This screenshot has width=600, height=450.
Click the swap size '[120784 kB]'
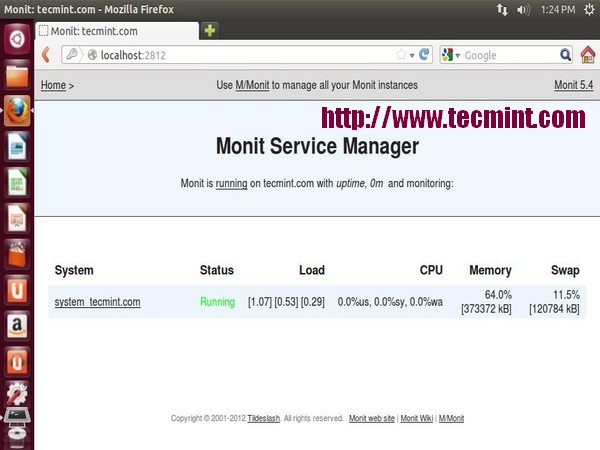click(554, 309)
